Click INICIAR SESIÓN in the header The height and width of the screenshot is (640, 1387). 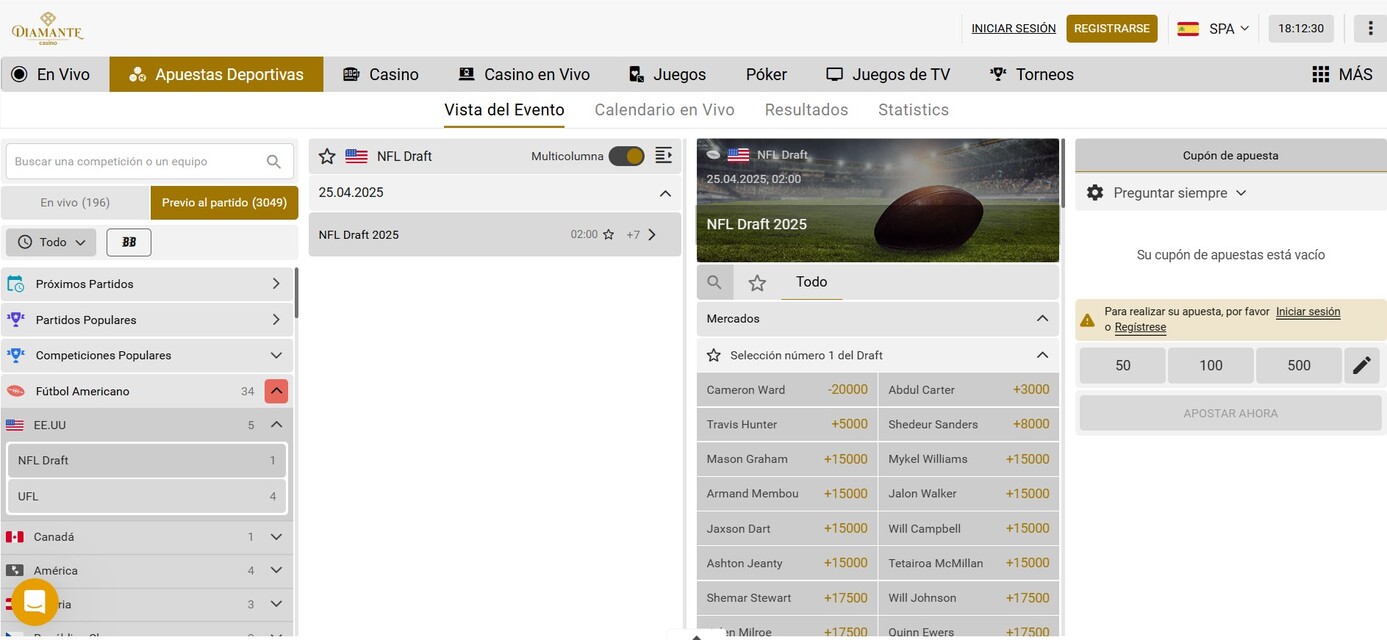point(1014,29)
